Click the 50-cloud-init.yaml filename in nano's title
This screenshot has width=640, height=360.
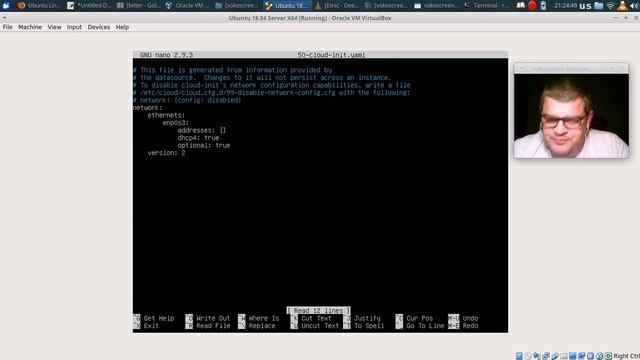[331, 55]
